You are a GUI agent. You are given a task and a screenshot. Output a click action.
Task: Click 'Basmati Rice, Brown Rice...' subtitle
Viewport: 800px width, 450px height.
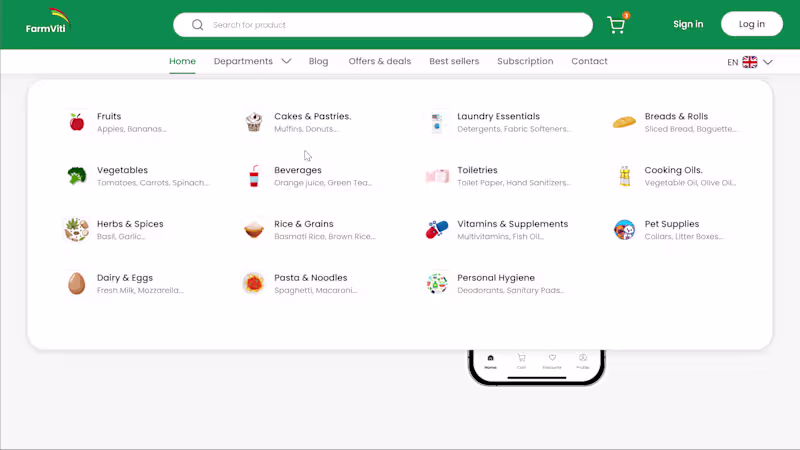pyautogui.click(x=324, y=237)
